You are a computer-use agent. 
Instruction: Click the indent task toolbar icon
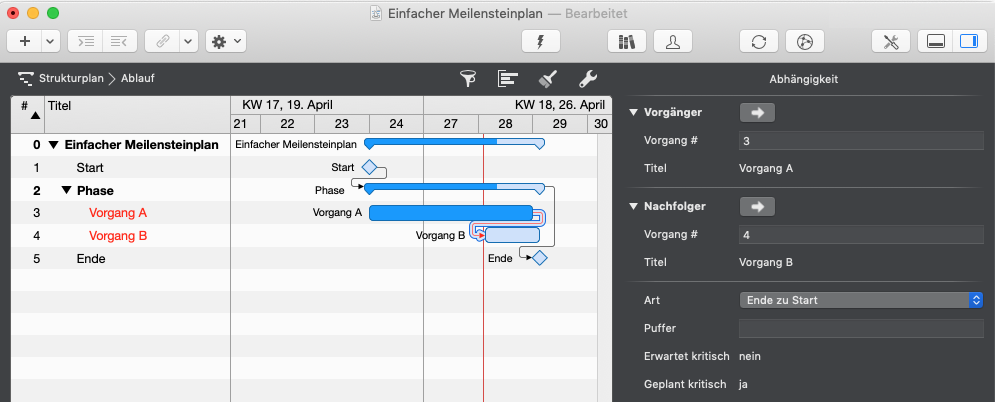click(x=87, y=41)
